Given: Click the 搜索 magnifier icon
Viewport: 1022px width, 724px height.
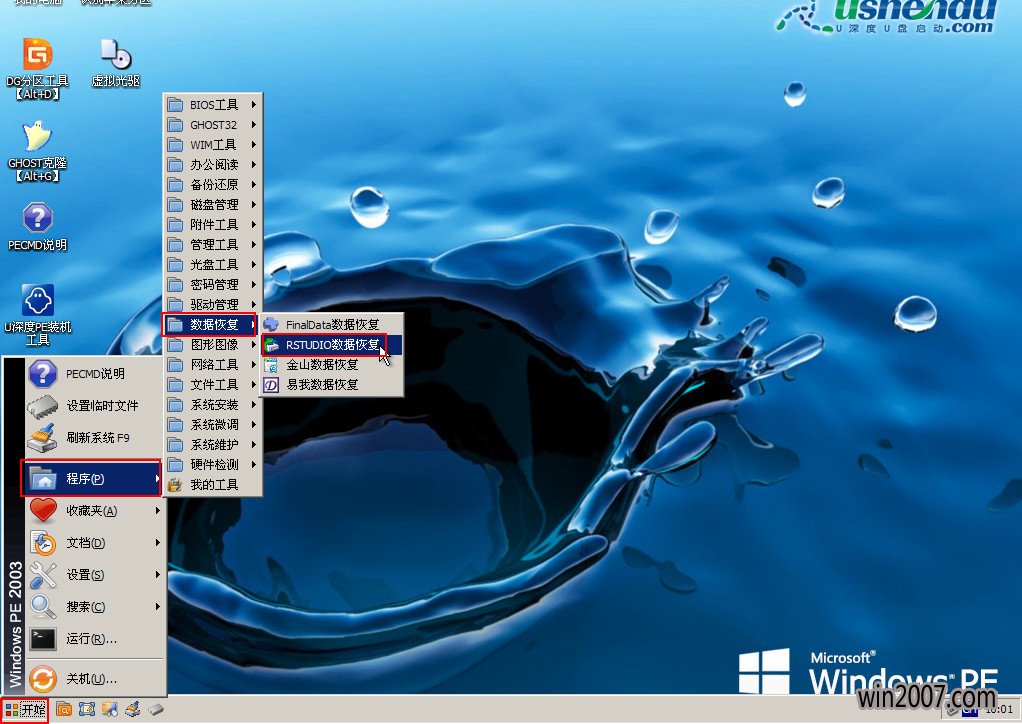Looking at the screenshot, I should point(43,607).
